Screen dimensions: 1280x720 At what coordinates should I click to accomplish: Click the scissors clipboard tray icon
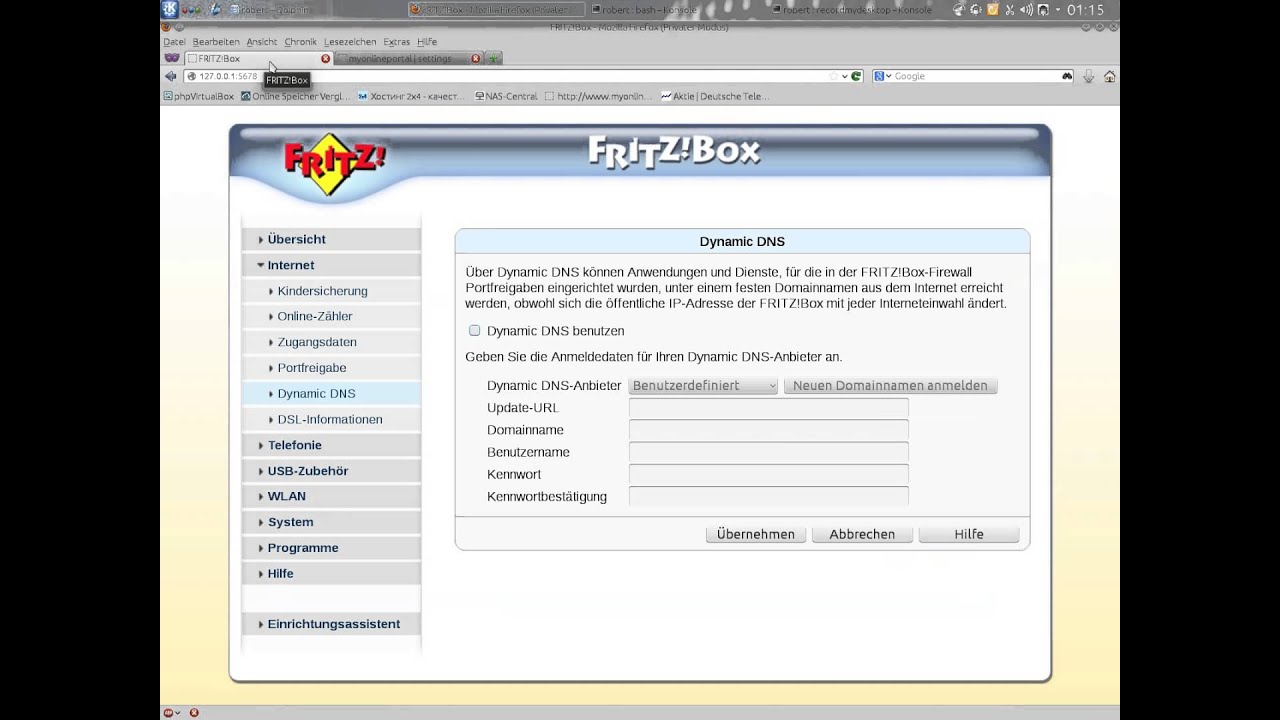[x=1010, y=10]
